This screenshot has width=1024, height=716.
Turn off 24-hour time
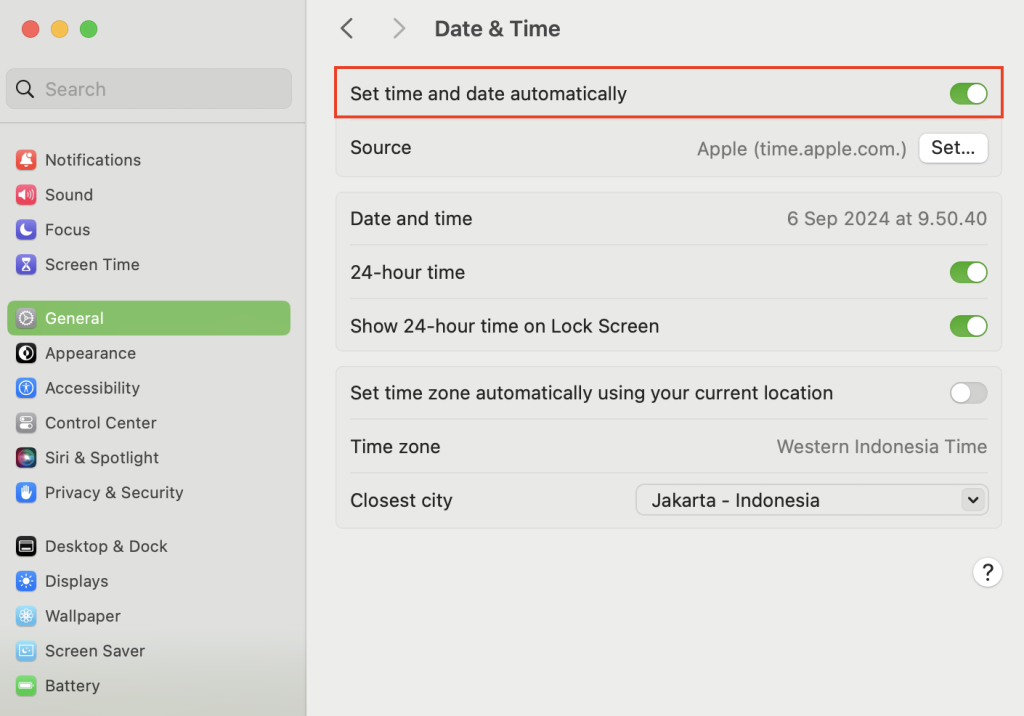click(x=967, y=272)
